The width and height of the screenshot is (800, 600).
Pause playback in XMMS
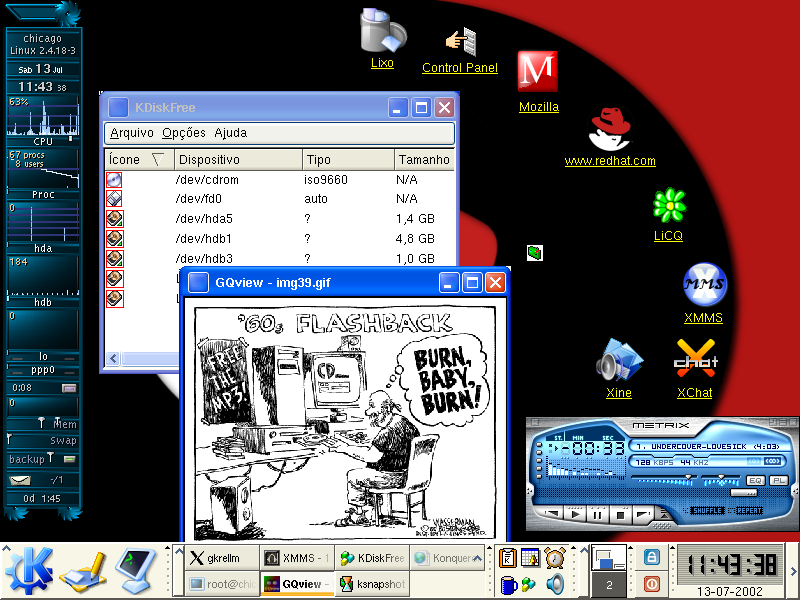597,514
